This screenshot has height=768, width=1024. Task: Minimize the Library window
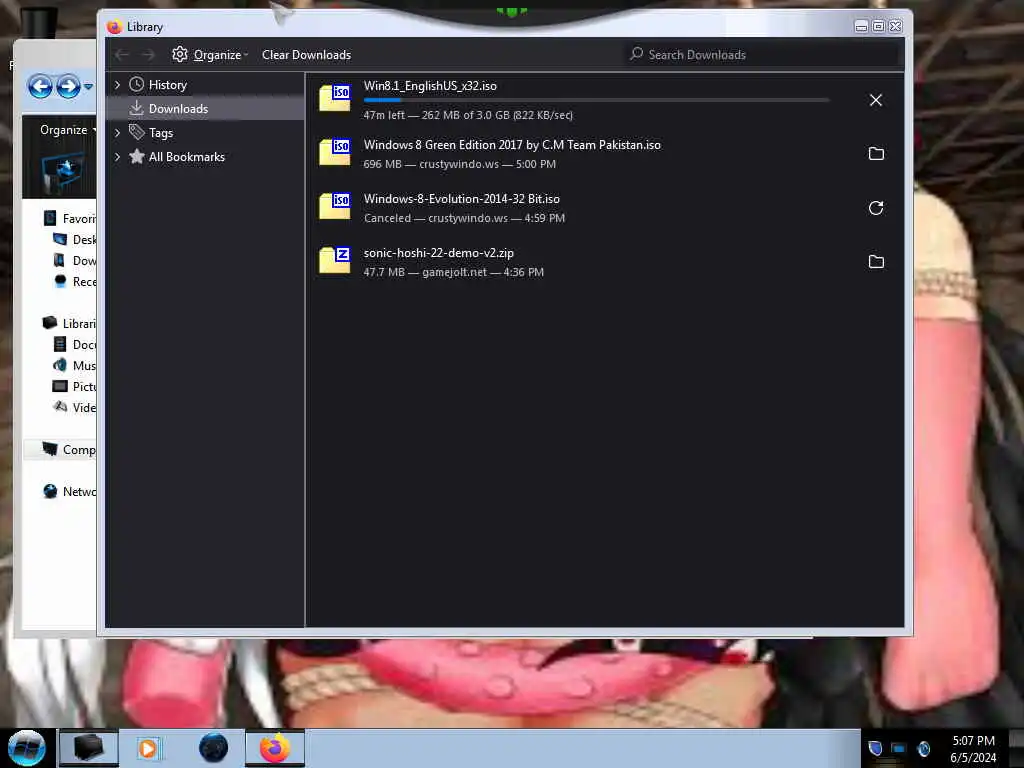(861, 26)
